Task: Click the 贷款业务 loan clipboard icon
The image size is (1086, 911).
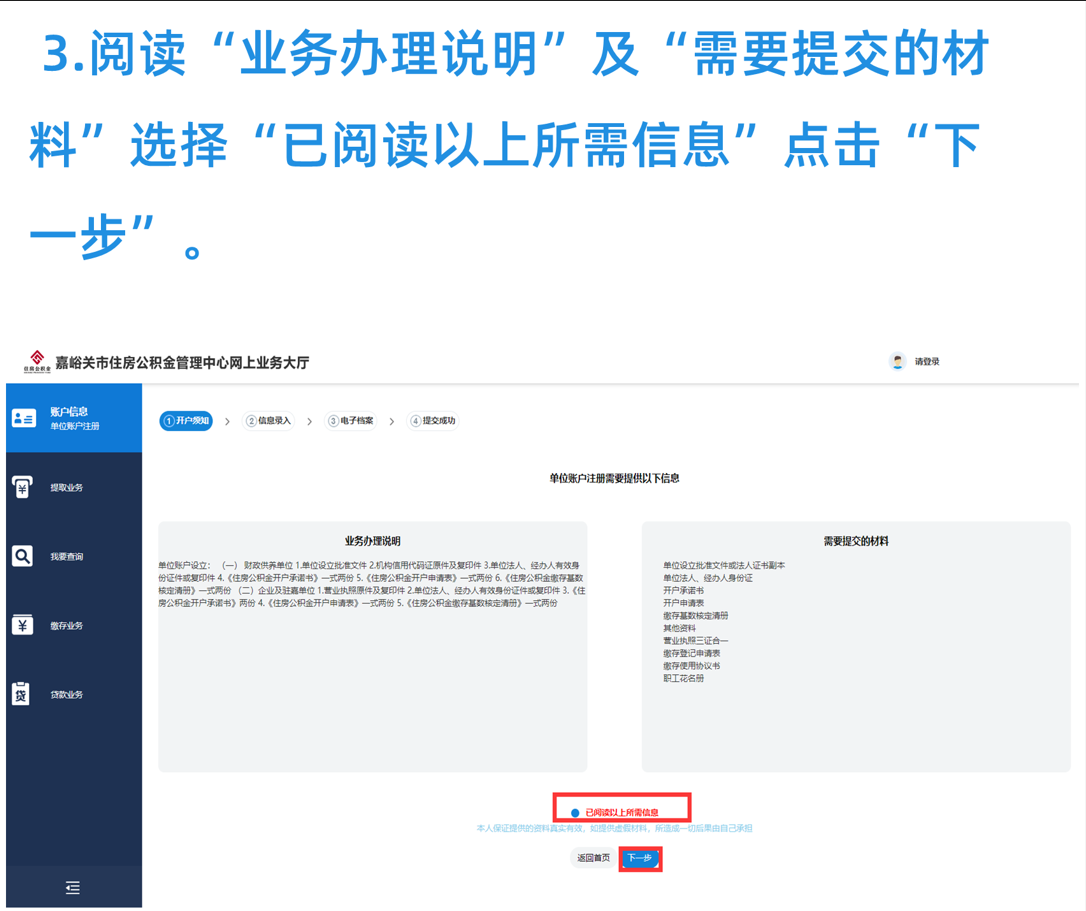Action: pos(21,694)
